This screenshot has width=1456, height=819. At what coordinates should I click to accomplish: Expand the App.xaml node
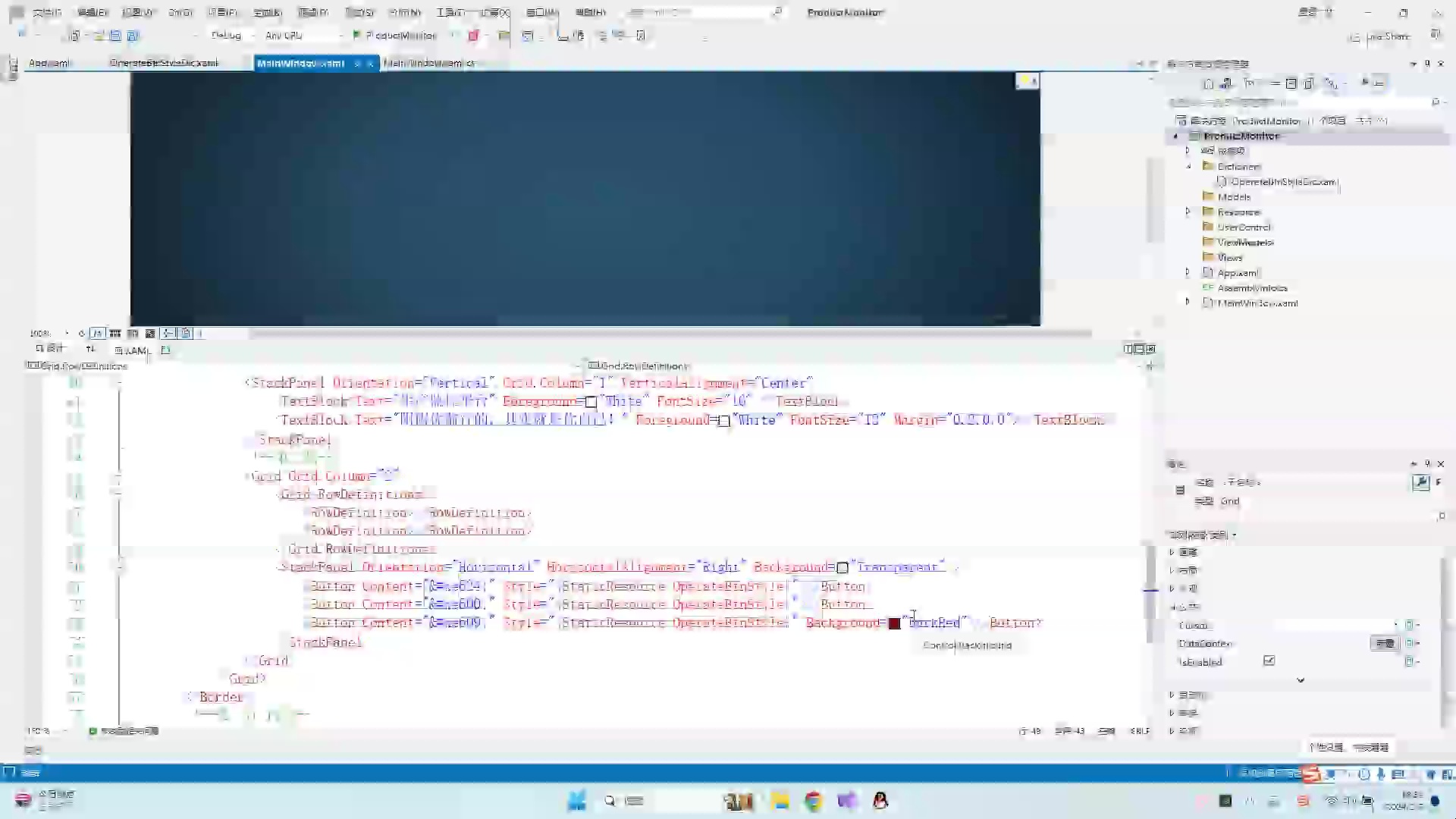(x=1188, y=273)
